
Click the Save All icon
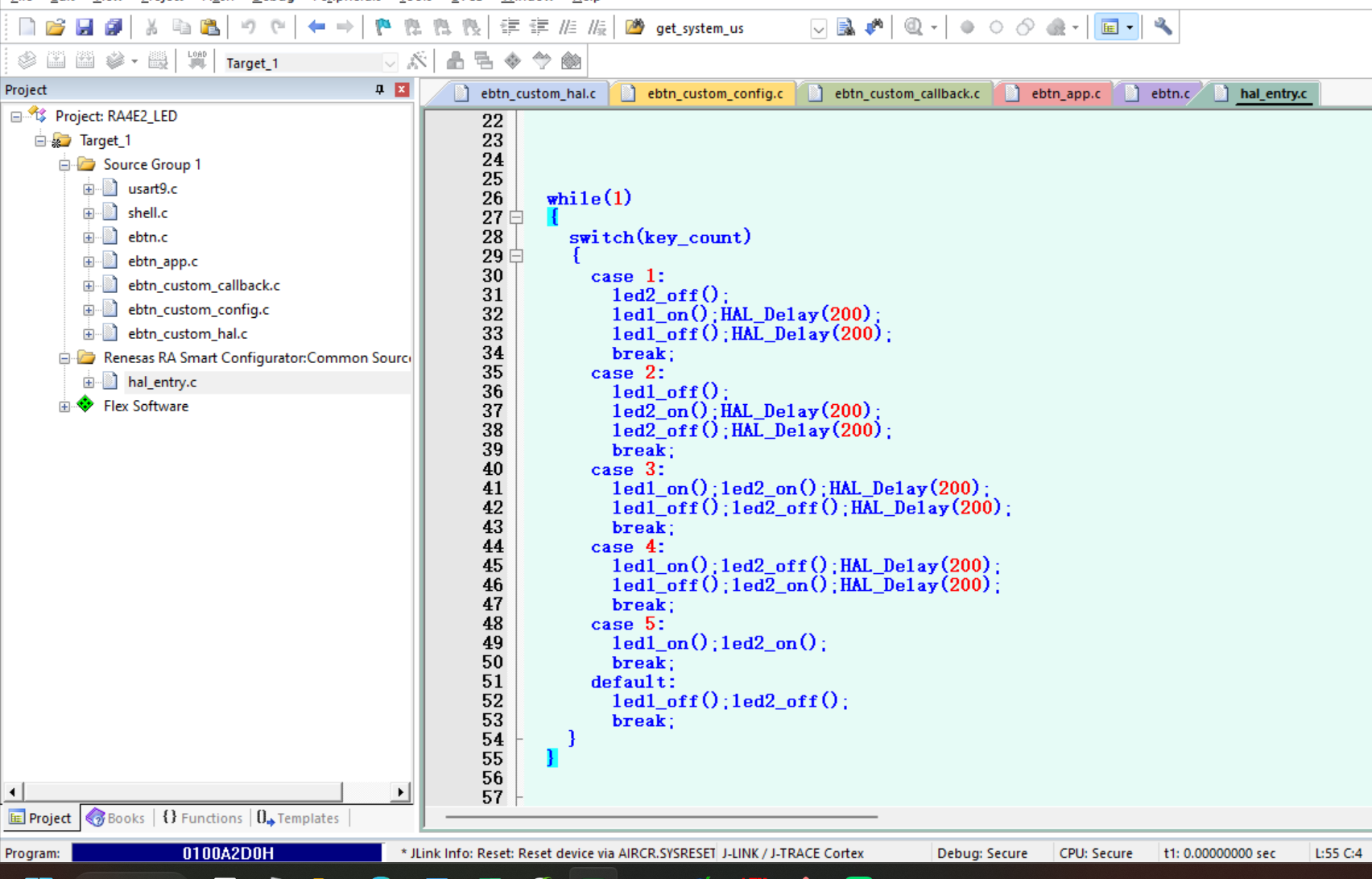pyautogui.click(x=114, y=27)
